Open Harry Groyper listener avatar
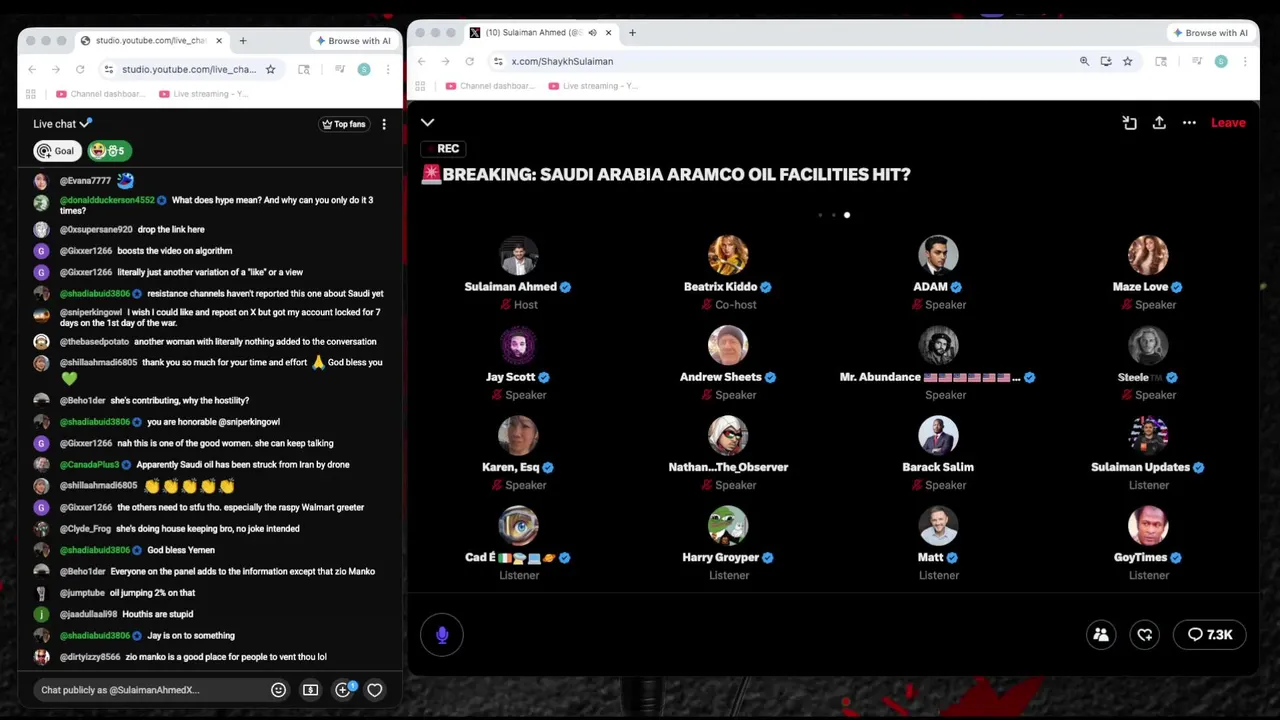Image resolution: width=1280 pixels, height=720 pixels. (728, 525)
